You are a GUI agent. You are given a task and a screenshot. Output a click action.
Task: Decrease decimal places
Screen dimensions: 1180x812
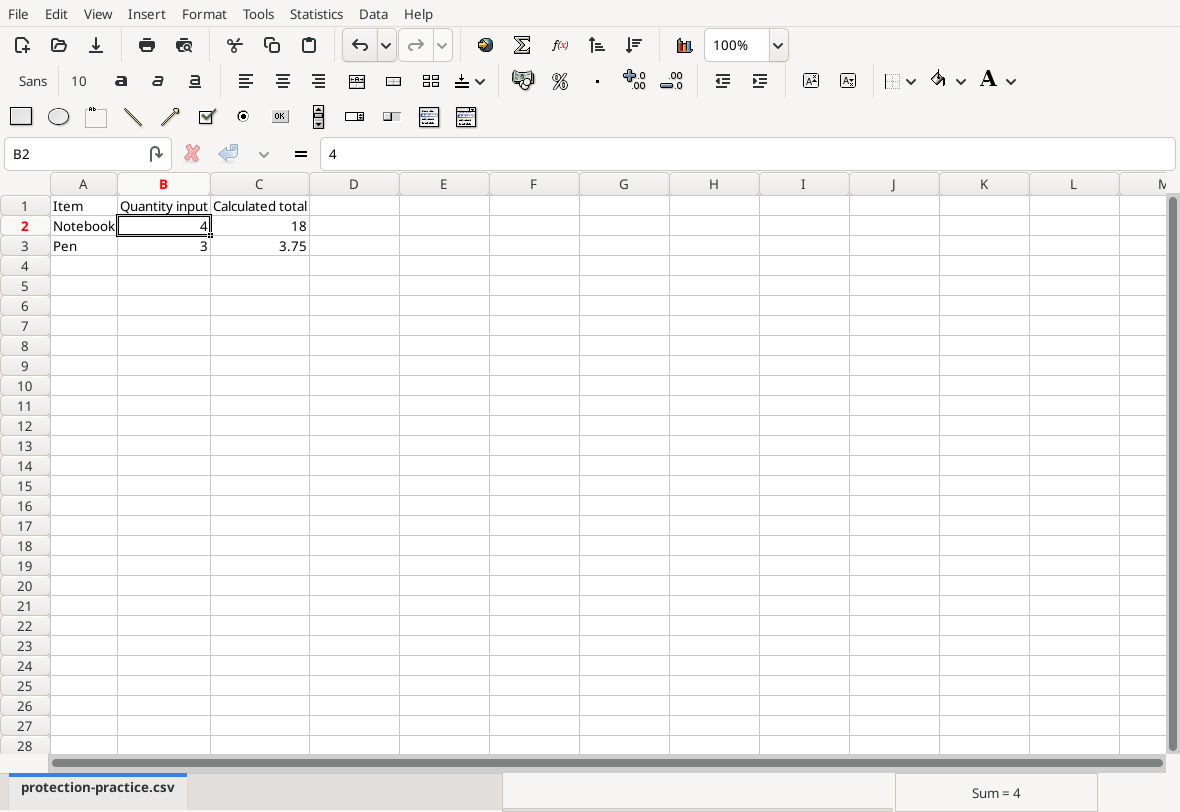pos(671,81)
